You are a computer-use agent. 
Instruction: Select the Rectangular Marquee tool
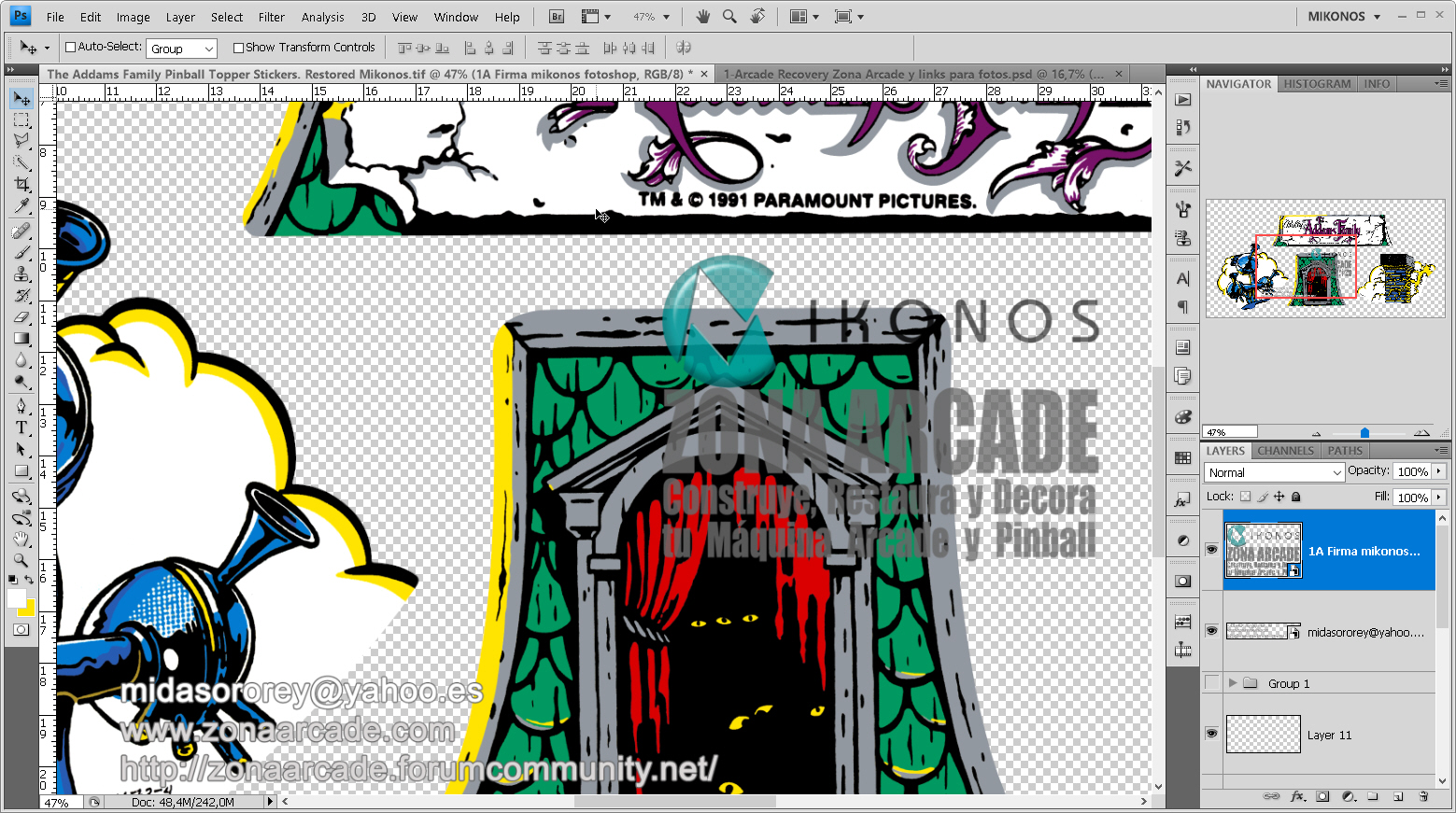(x=21, y=120)
